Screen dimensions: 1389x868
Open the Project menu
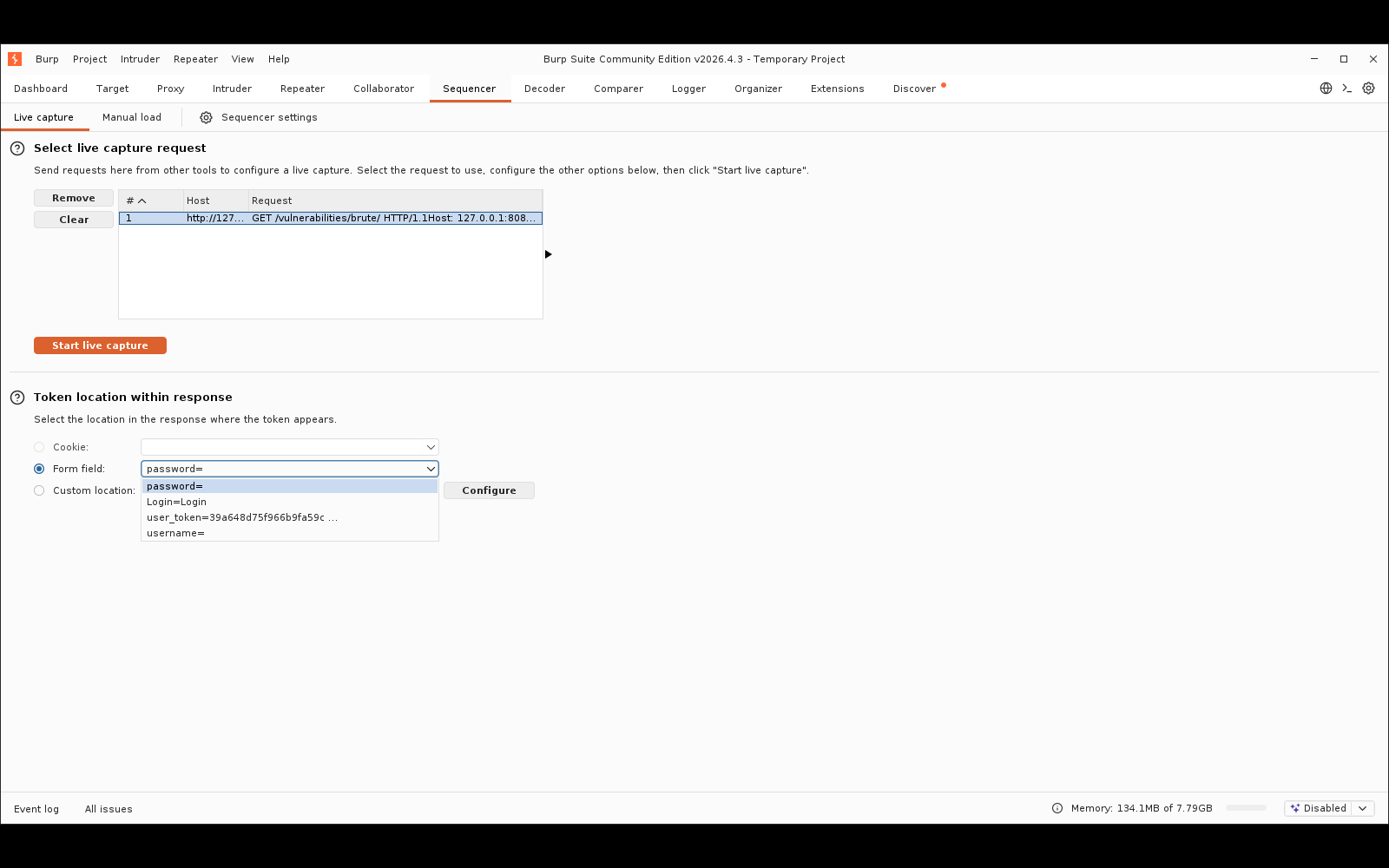89,59
